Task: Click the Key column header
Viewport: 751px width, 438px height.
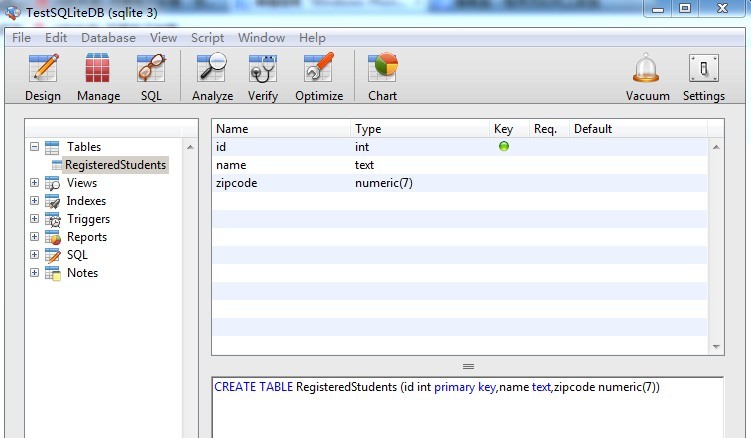Action: pos(510,129)
